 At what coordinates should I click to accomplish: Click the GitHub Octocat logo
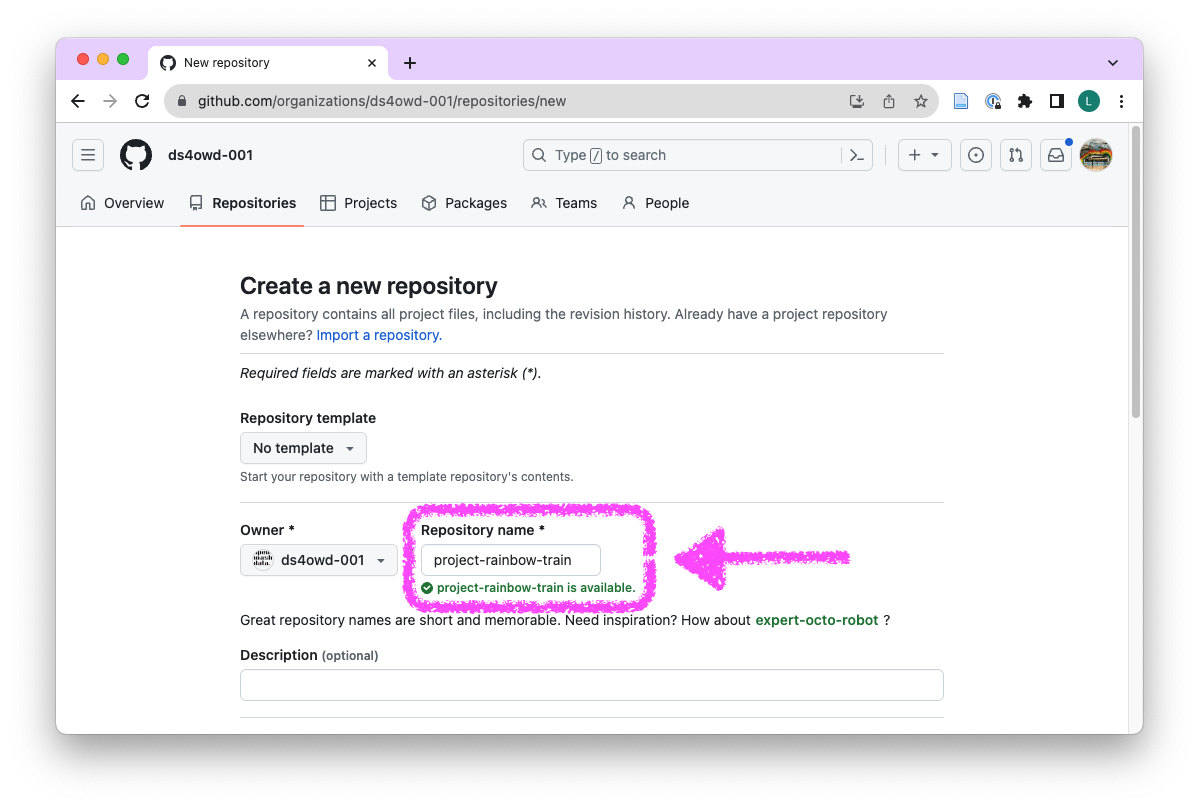[136, 155]
